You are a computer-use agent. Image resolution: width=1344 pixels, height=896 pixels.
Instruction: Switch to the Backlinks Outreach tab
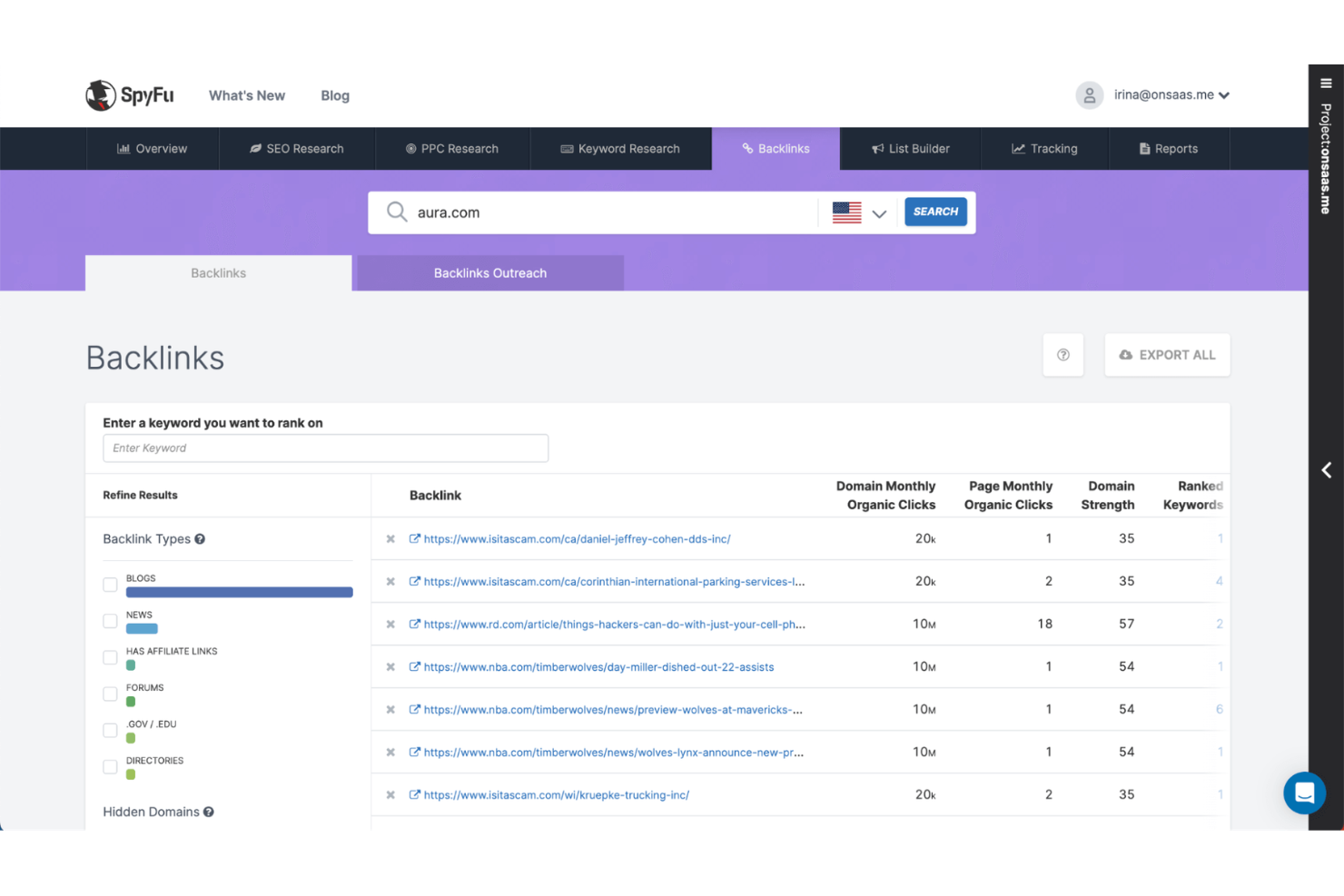tap(489, 272)
